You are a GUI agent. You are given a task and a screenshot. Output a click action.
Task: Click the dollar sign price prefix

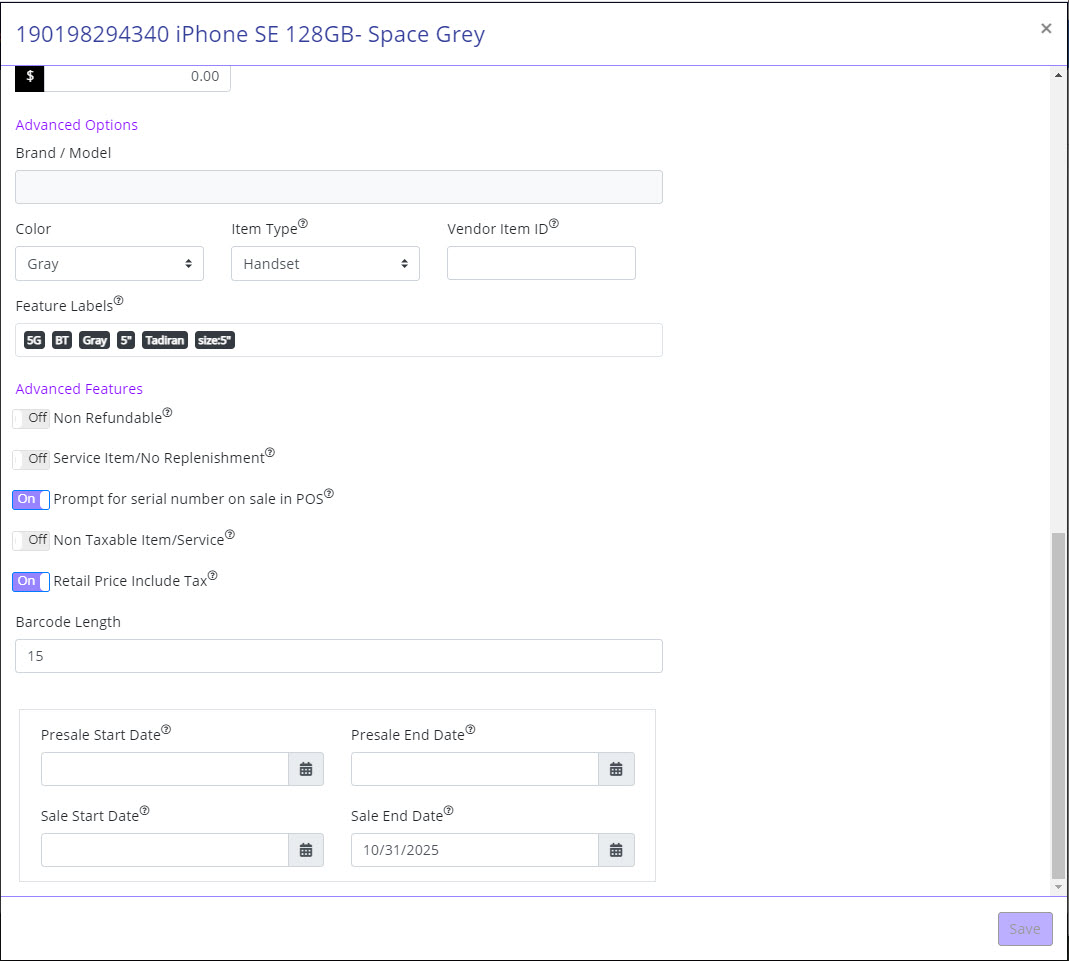(x=29, y=78)
